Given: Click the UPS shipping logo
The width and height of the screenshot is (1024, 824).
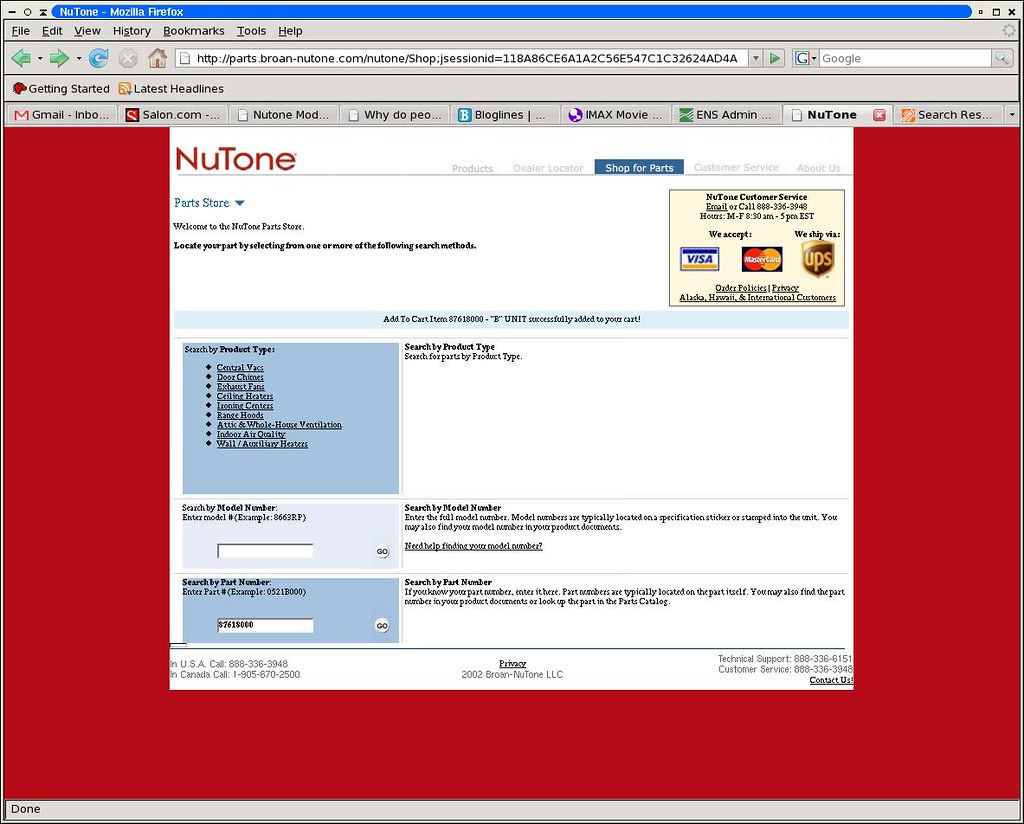Looking at the screenshot, I should [x=818, y=259].
